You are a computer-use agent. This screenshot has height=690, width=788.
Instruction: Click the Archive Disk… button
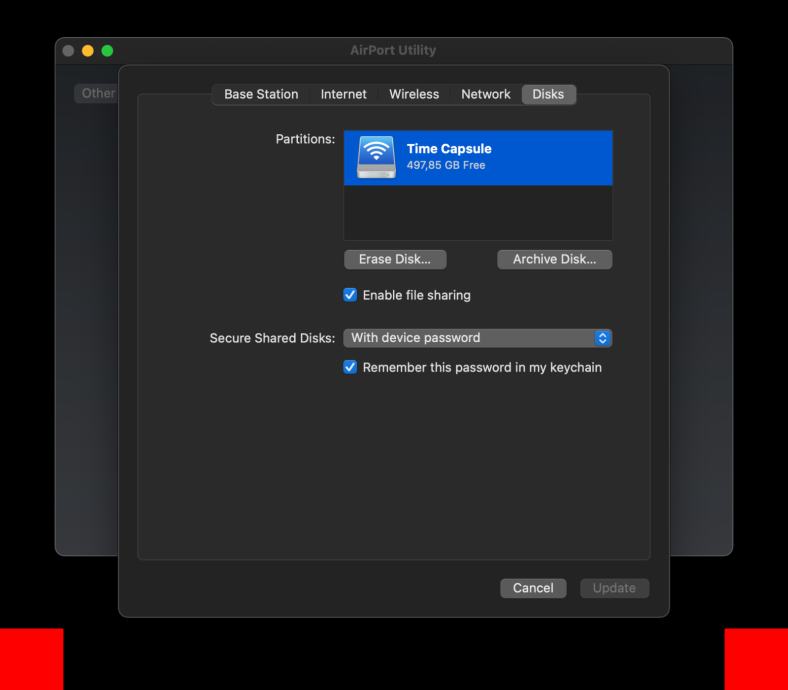[x=554, y=259]
